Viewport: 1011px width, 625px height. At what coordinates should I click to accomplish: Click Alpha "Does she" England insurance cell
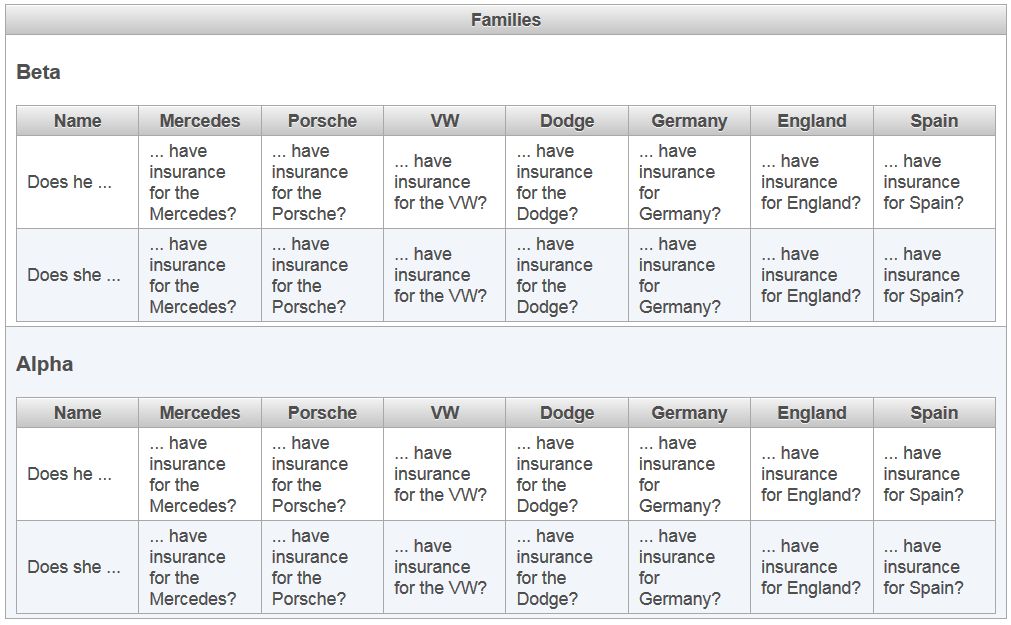pos(810,567)
